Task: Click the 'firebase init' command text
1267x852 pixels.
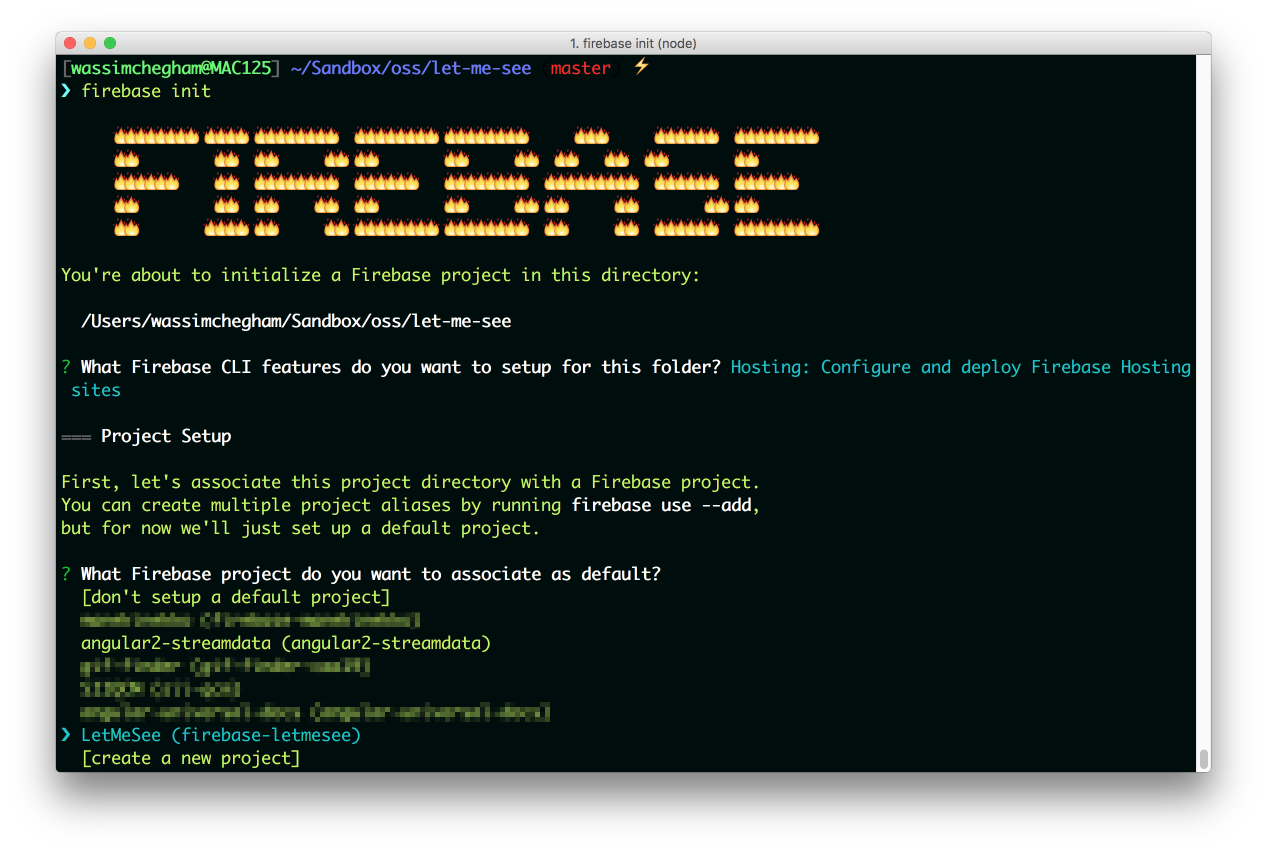Action: (x=146, y=91)
